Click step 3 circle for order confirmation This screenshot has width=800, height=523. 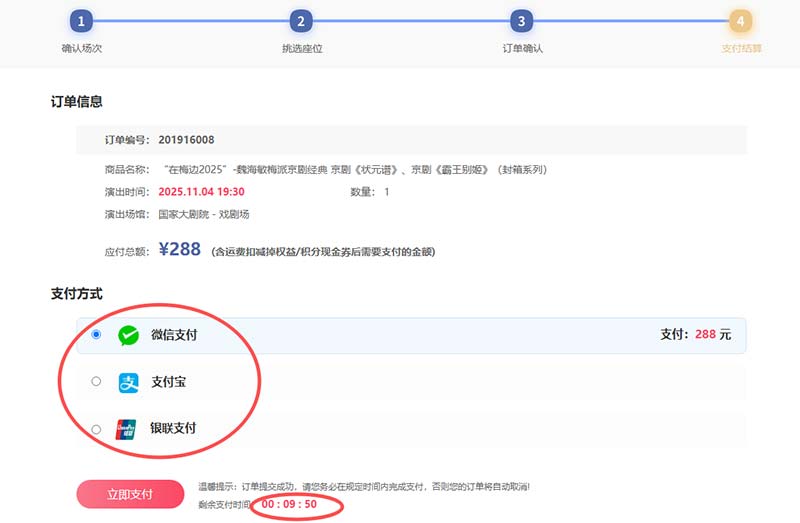click(521, 22)
